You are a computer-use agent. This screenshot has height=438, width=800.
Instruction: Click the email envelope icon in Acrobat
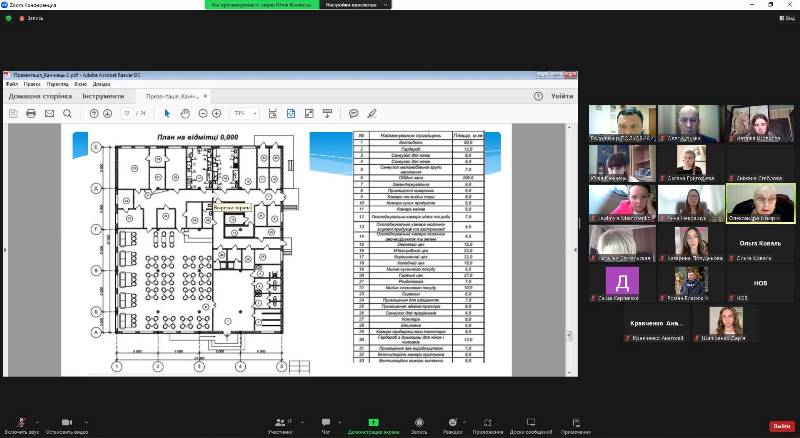(49, 114)
